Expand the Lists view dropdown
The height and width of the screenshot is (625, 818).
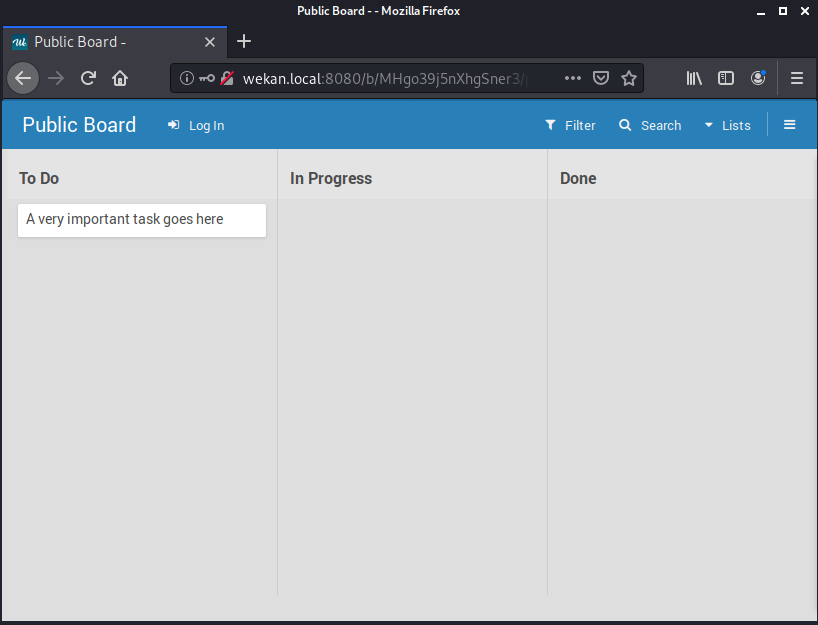pos(727,125)
